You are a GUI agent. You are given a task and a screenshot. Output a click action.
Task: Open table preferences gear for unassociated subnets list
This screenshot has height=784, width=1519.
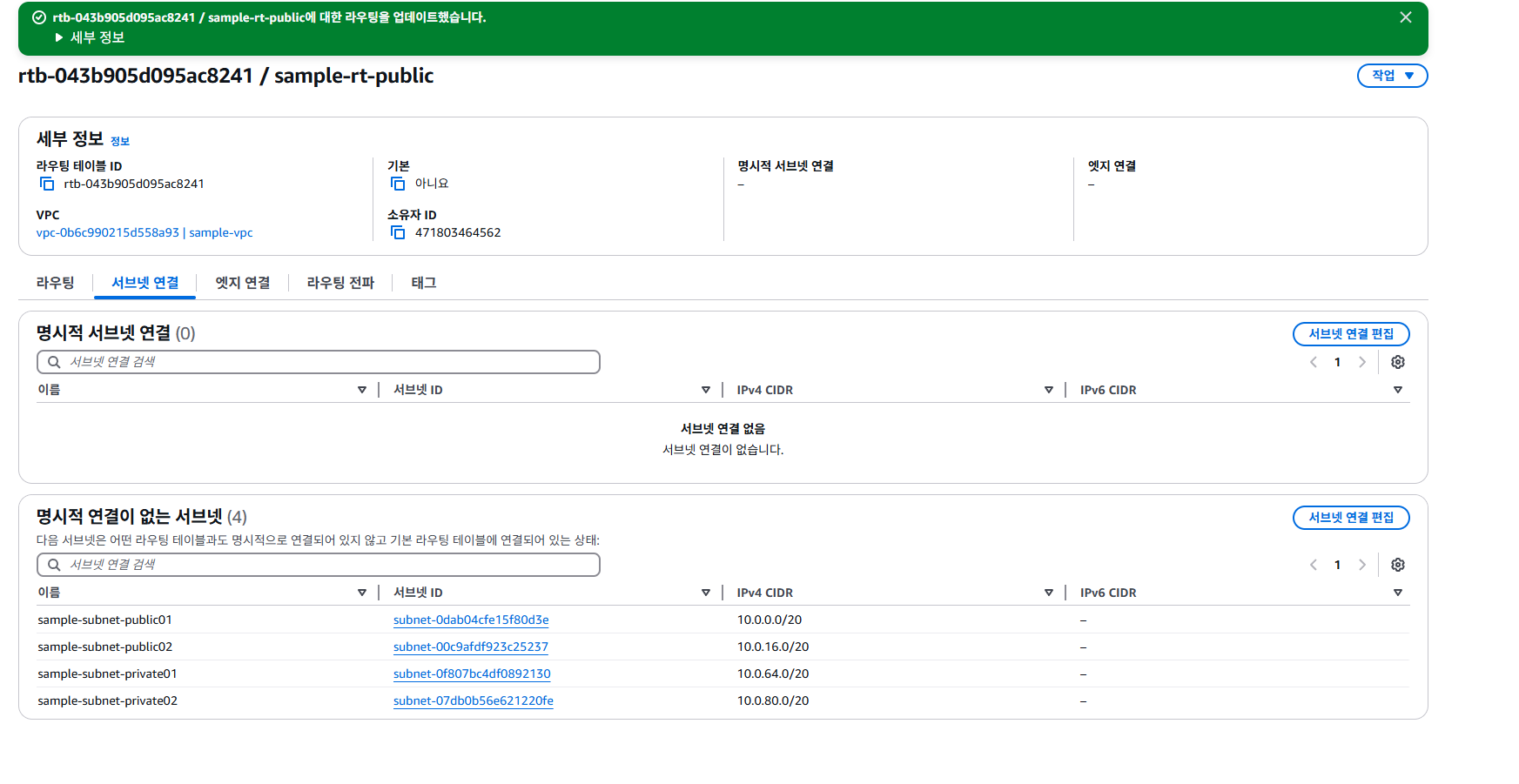click(1398, 565)
